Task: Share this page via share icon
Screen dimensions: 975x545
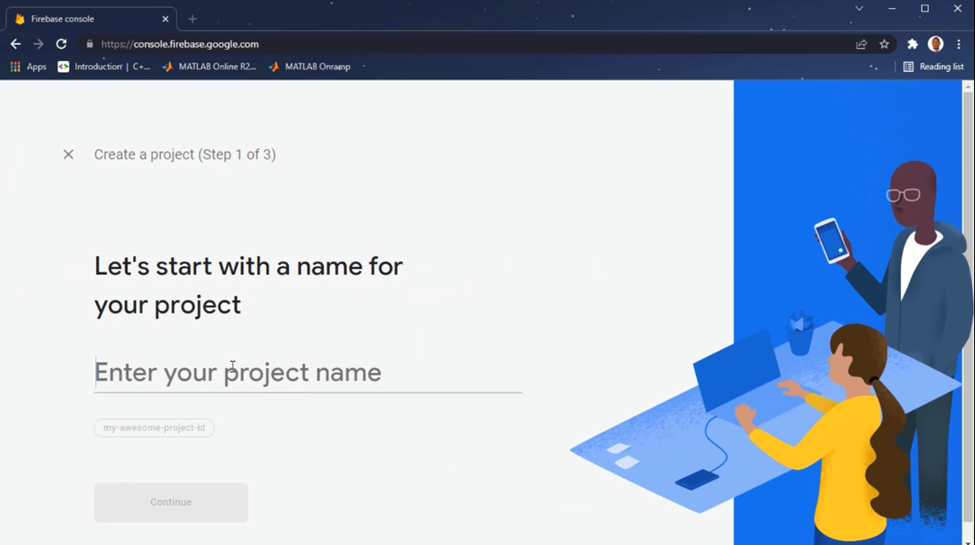Action: pyautogui.click(x=861, y=44)
